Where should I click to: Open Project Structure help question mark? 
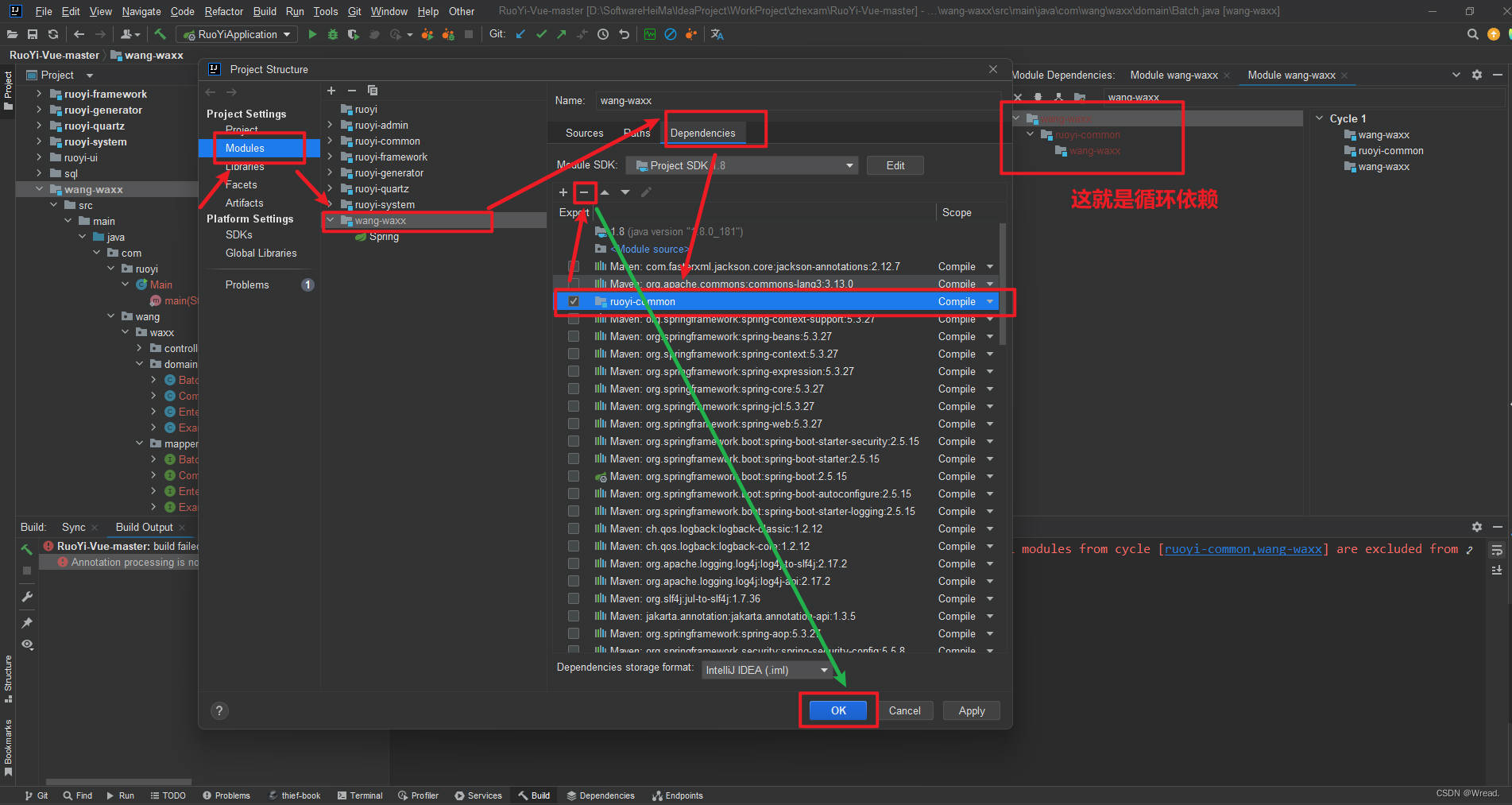[220, 710]
